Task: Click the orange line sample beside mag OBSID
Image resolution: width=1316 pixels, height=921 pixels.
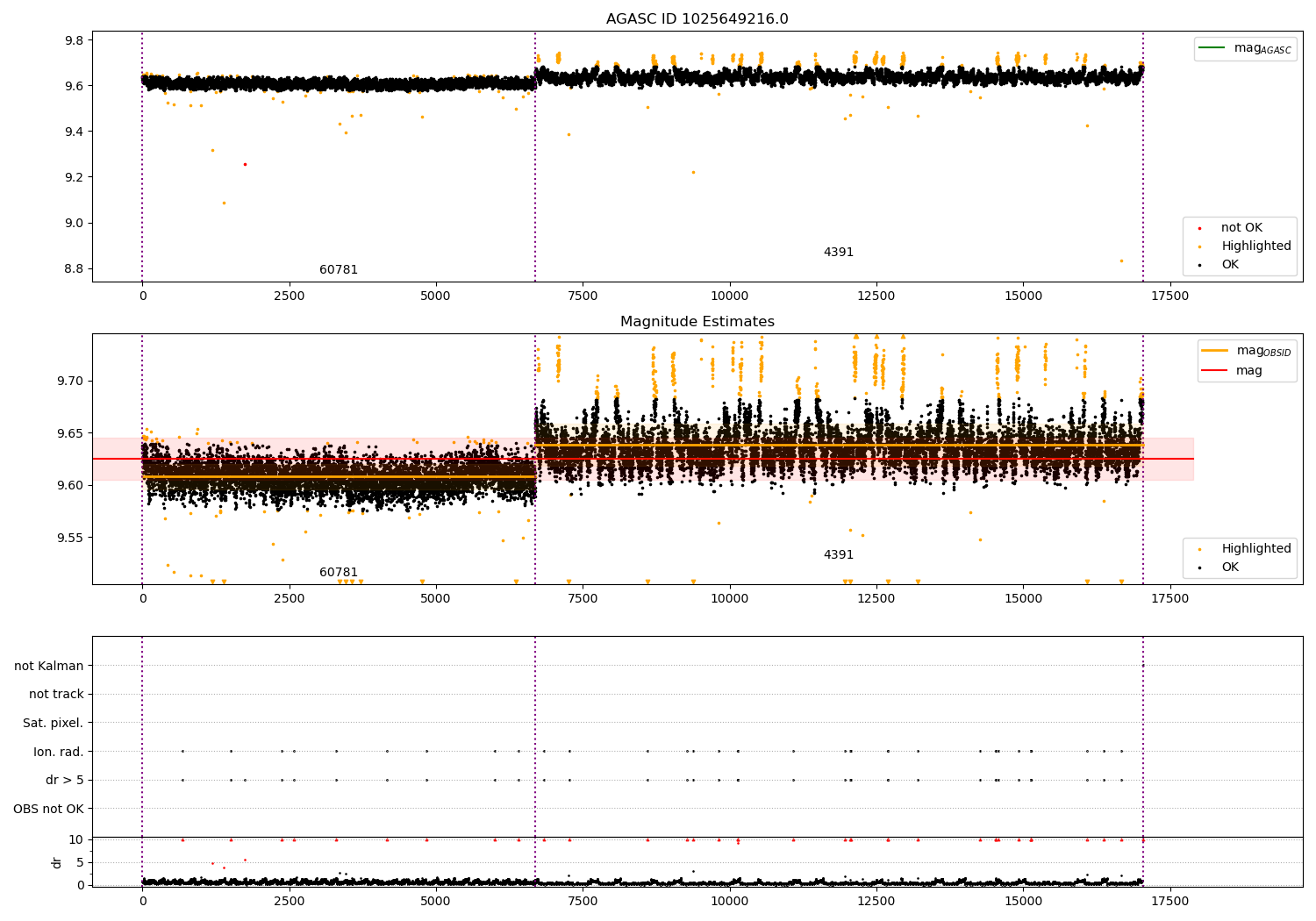Action: [1215, 350]
